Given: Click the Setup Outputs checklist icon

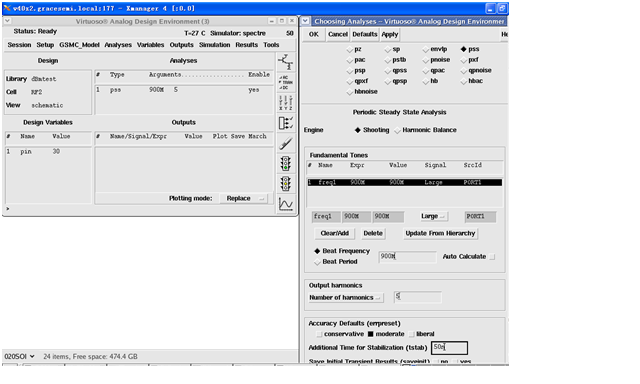Looking at the screenshot, I should tap(285, 123).
